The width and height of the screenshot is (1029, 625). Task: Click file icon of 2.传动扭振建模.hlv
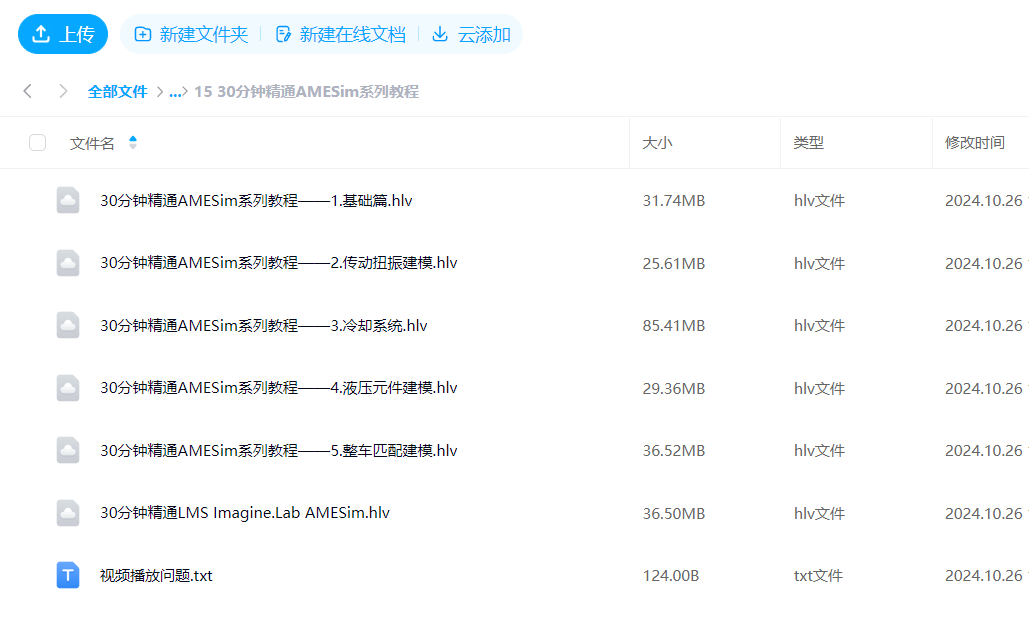click(x=68, y=263)
